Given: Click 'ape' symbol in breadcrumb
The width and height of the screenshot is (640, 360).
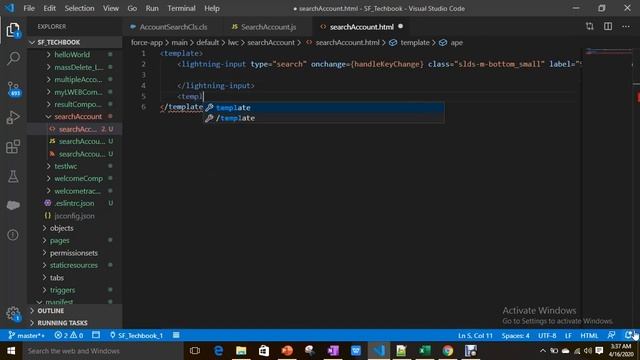Looking at the screenshot, I should tap(456, 42).
